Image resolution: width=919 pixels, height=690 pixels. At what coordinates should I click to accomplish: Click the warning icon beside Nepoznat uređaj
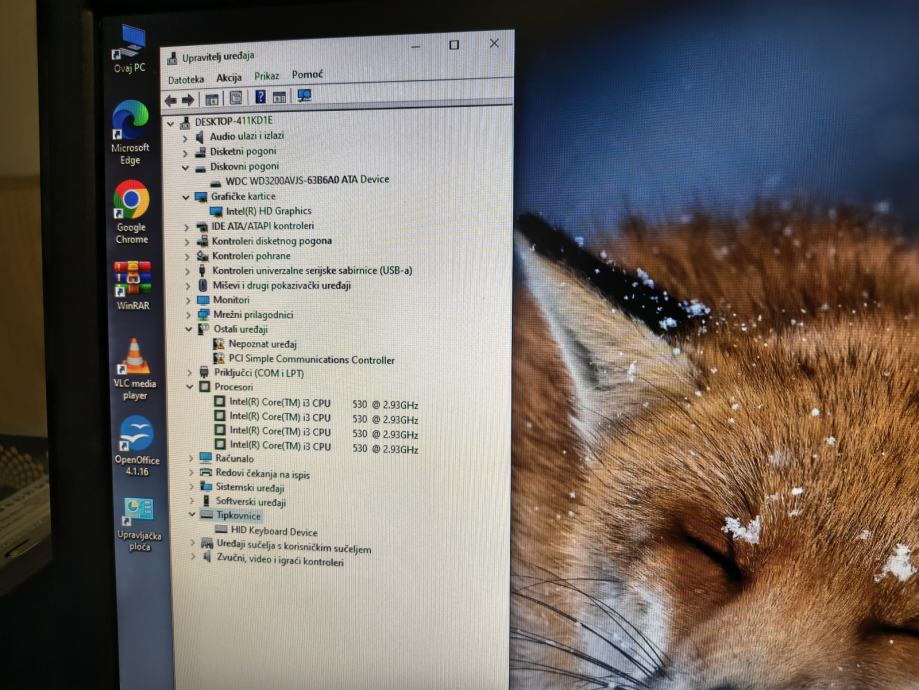click(219, 344)
